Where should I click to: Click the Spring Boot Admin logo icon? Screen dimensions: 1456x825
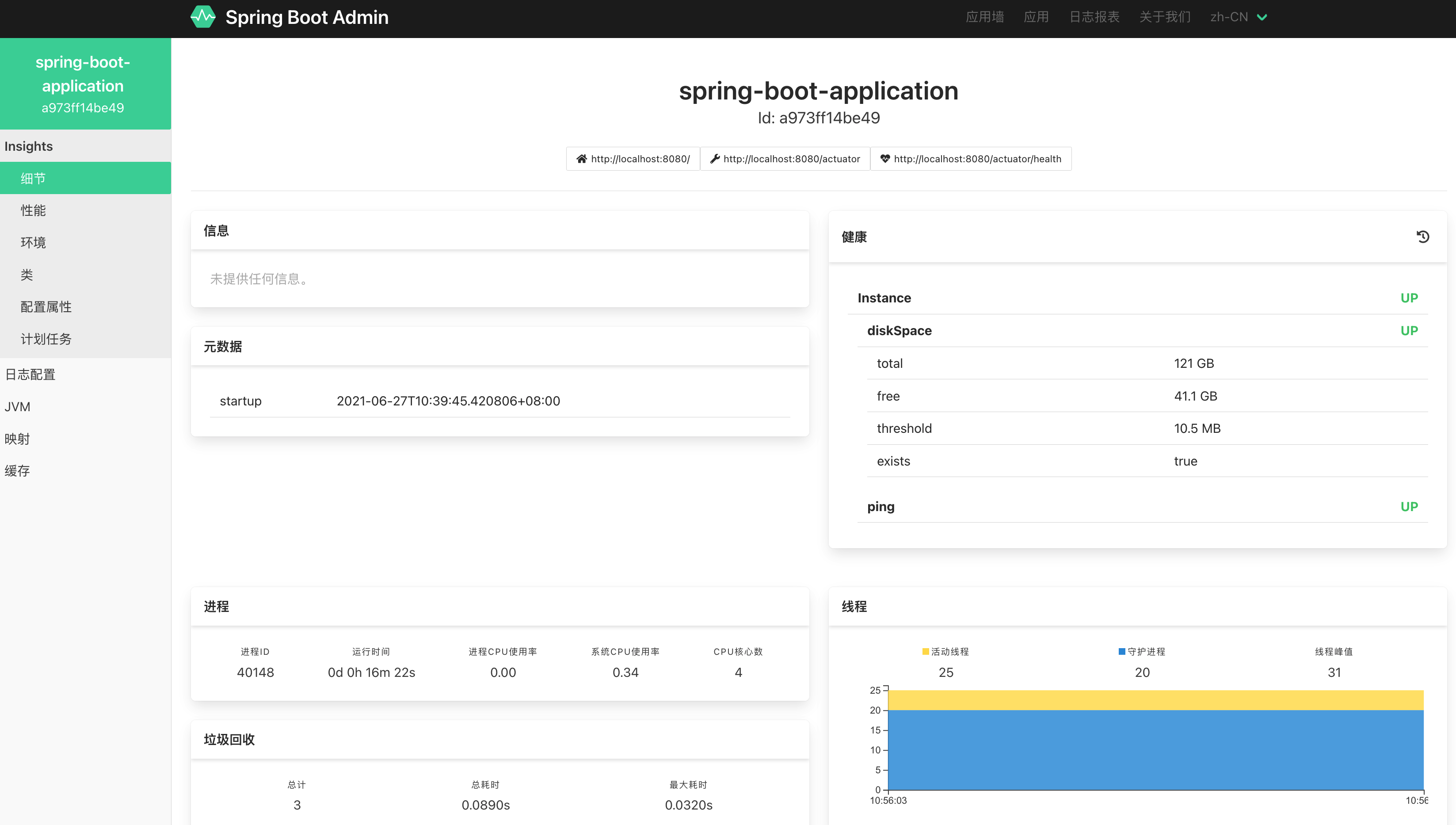click(x=203, y=17)
